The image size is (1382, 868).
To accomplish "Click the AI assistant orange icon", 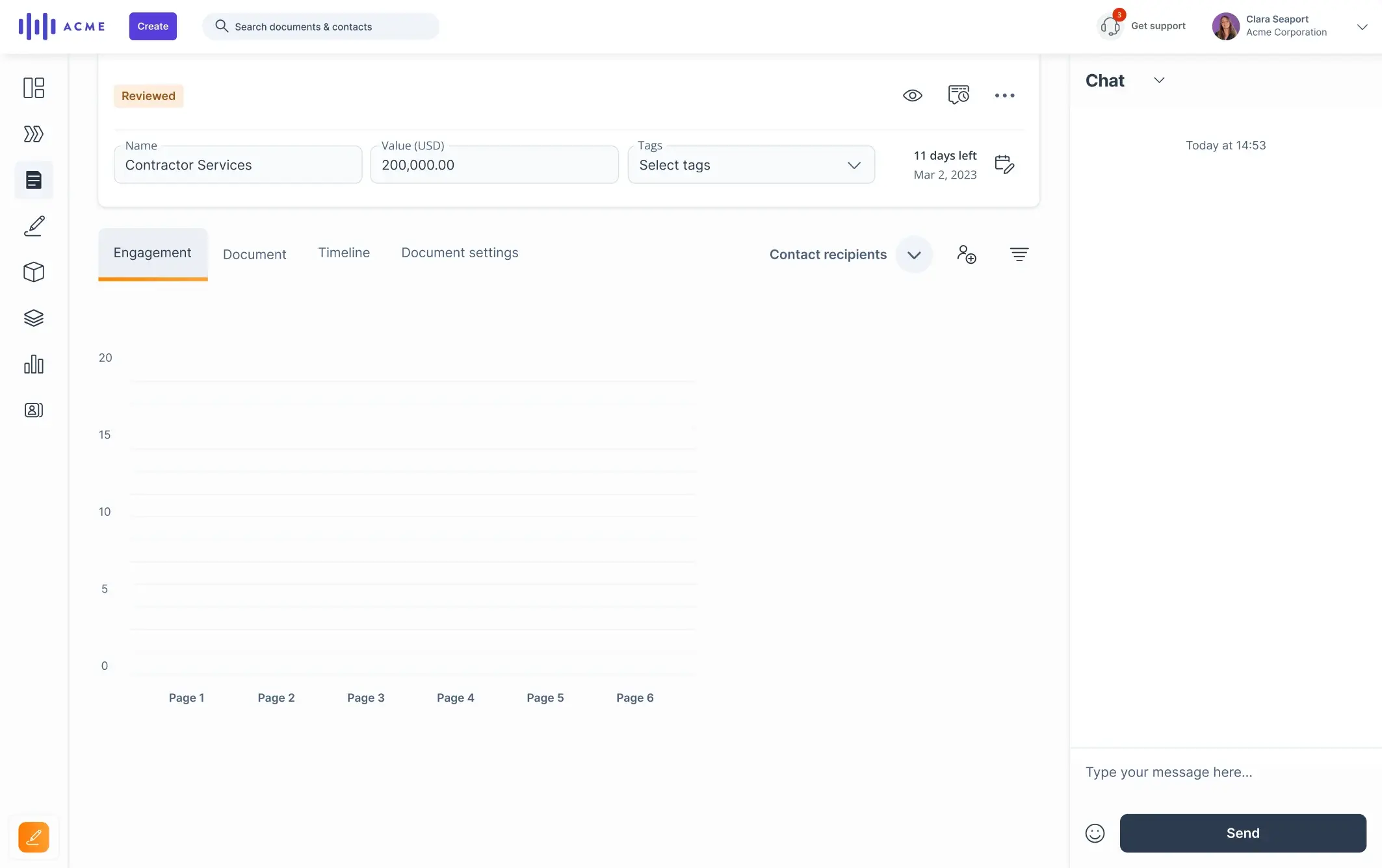I will [x=33, y=837].
